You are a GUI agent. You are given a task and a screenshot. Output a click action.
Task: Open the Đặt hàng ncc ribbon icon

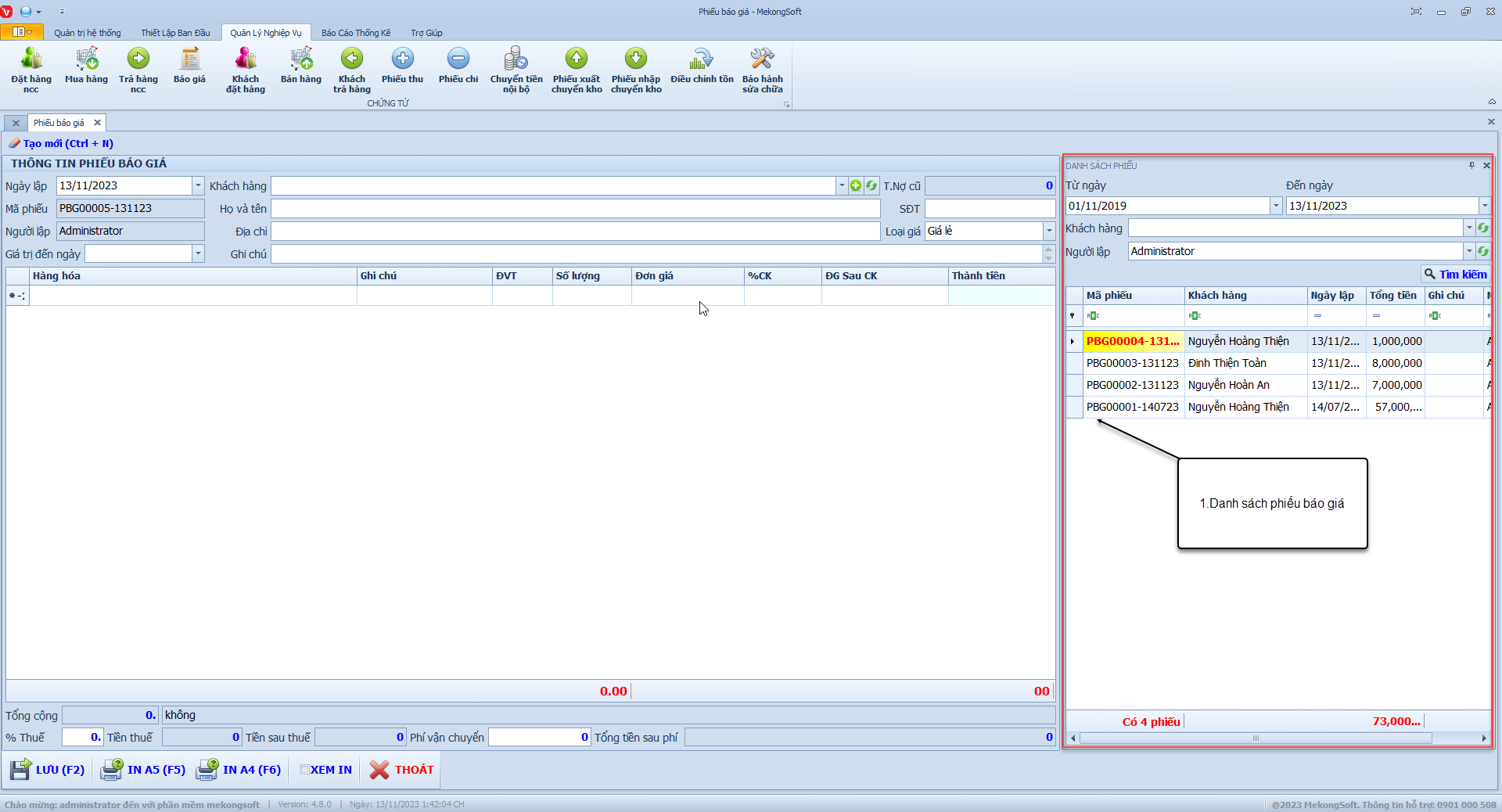31,59
